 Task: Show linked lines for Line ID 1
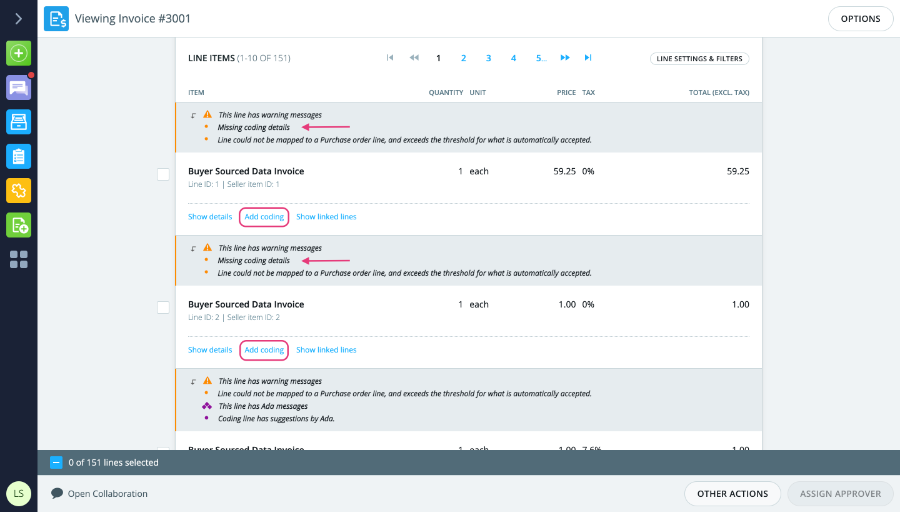(326, 217)
